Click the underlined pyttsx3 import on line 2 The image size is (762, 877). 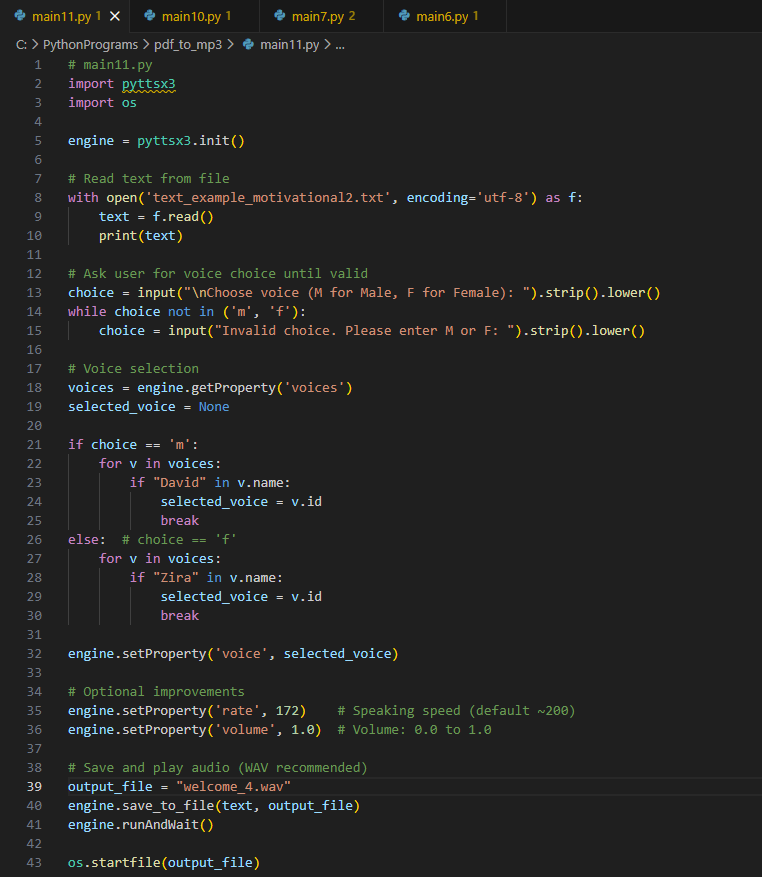(148, 84)
